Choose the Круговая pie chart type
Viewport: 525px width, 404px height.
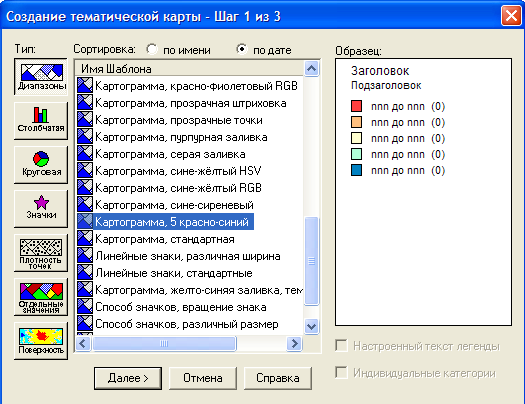coord(41,165)
